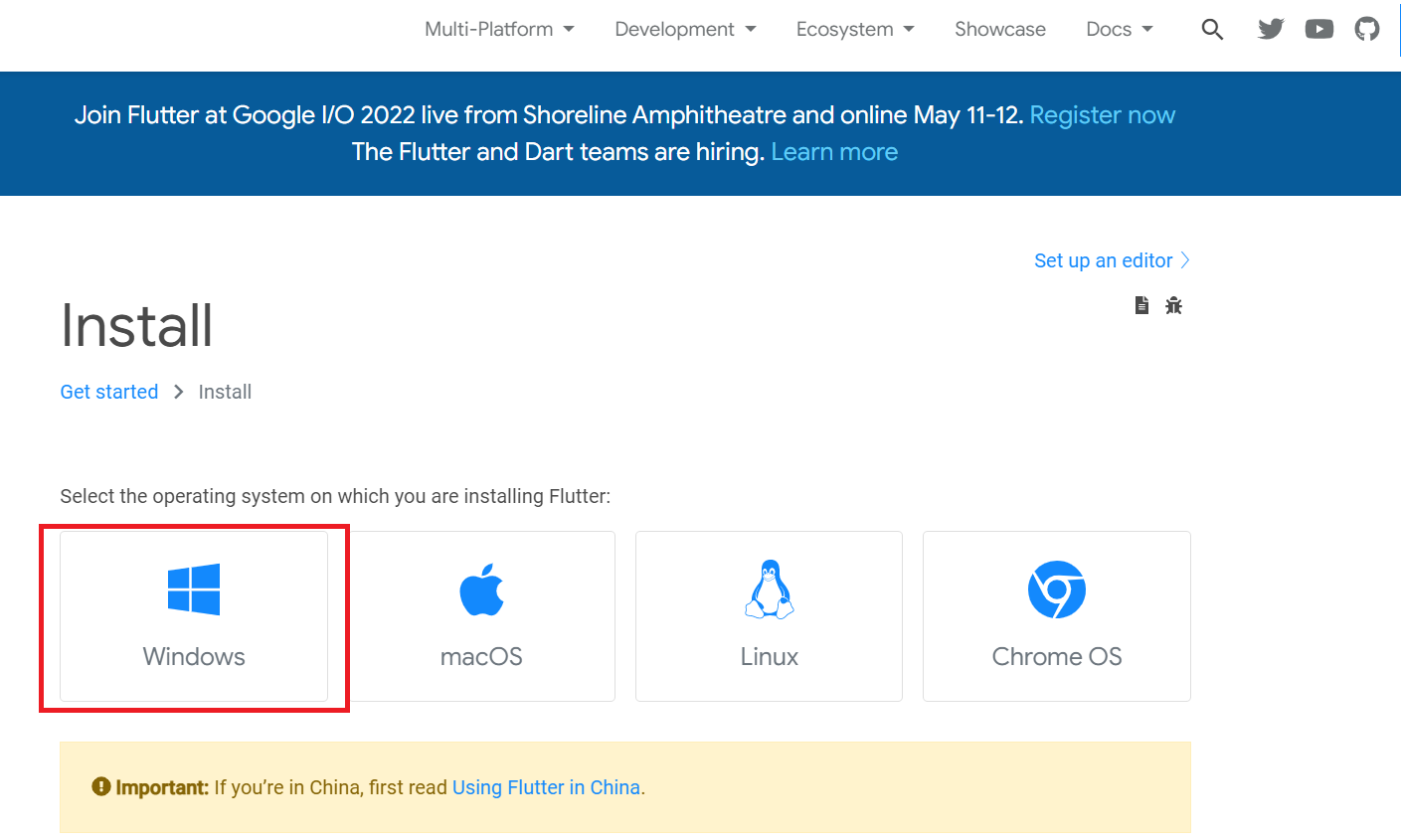Viewport: 1401px width, 840px height.
Task: Click the Install page heading
Action: pyautogui.click(x=137, y=326)
